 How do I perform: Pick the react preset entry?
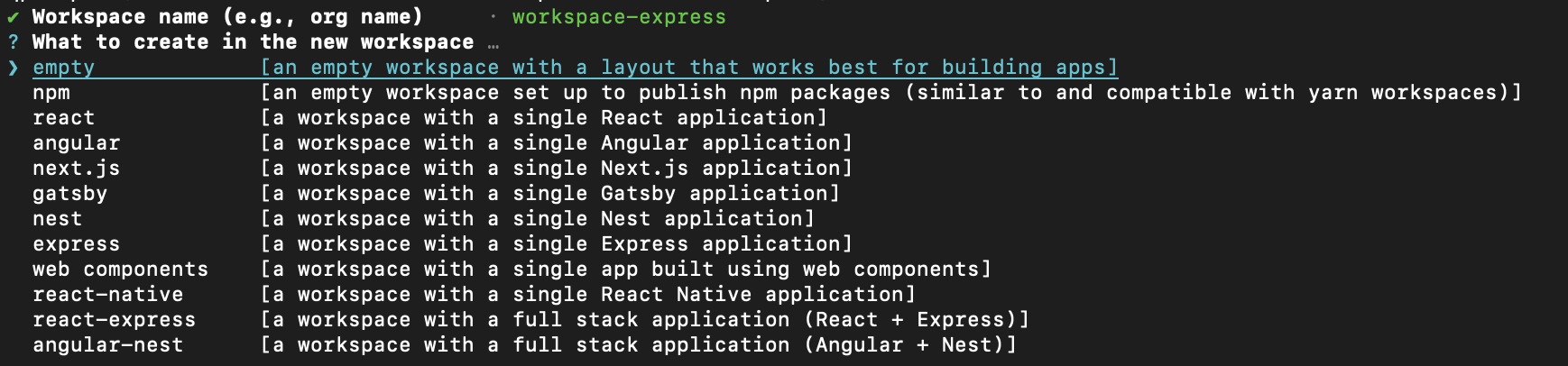click(x=63, y=118)
